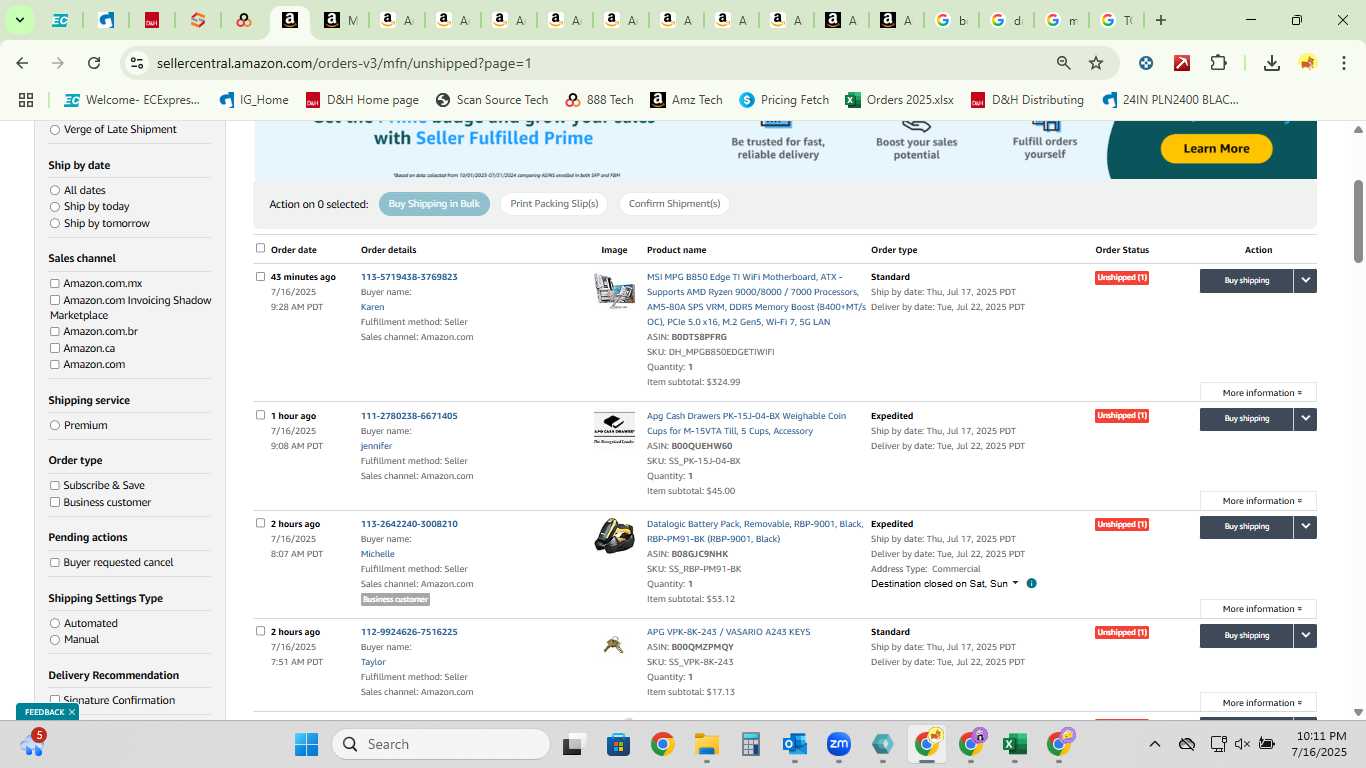This screenshot has width=1366, height=768.
Task: Check Buyer requested cancel filter
Action: [55, 563]
